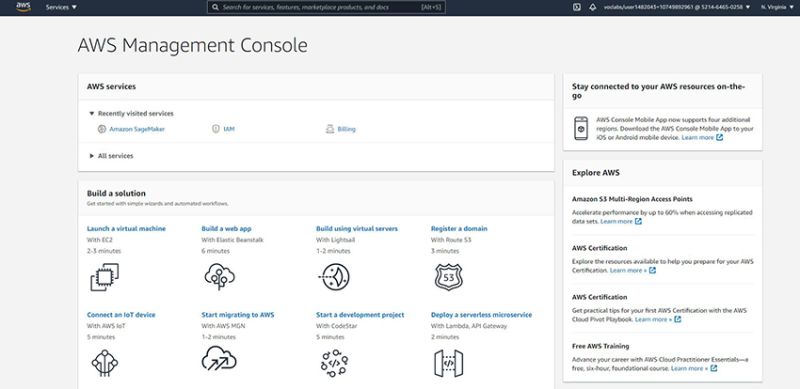Focus the services search input field
The width and height of the screenshot is (800, 389).
click(x=326, y=8)
